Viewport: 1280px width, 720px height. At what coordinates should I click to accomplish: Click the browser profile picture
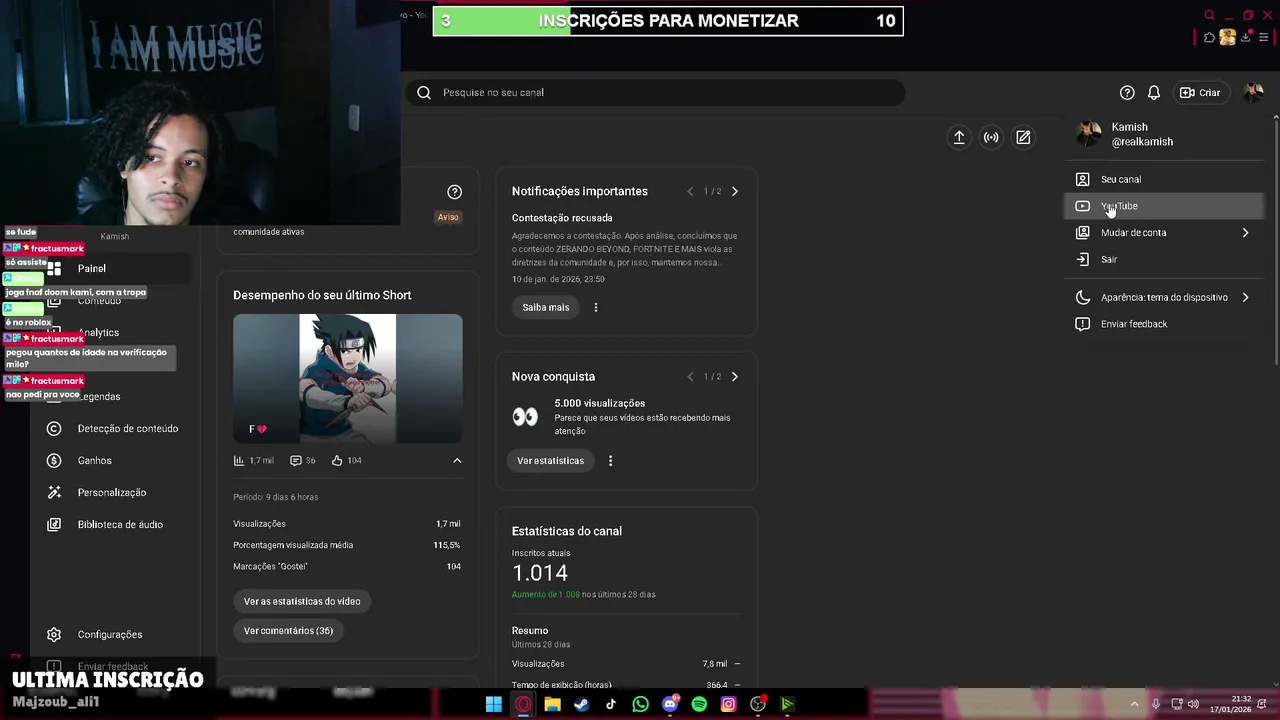point(1228,38)
